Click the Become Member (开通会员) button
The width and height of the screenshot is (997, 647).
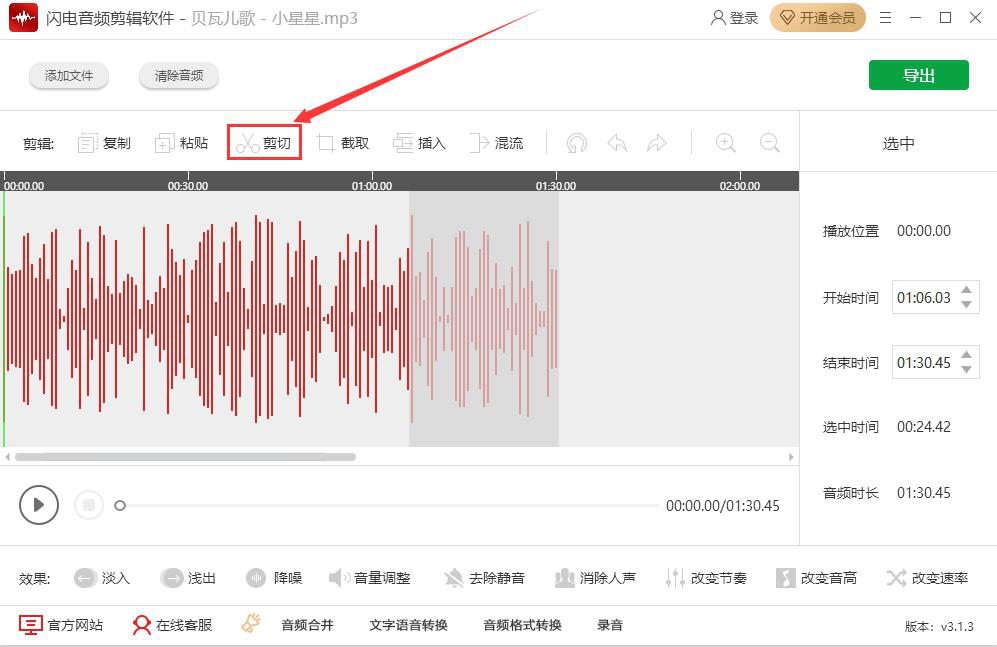(818, 18)
